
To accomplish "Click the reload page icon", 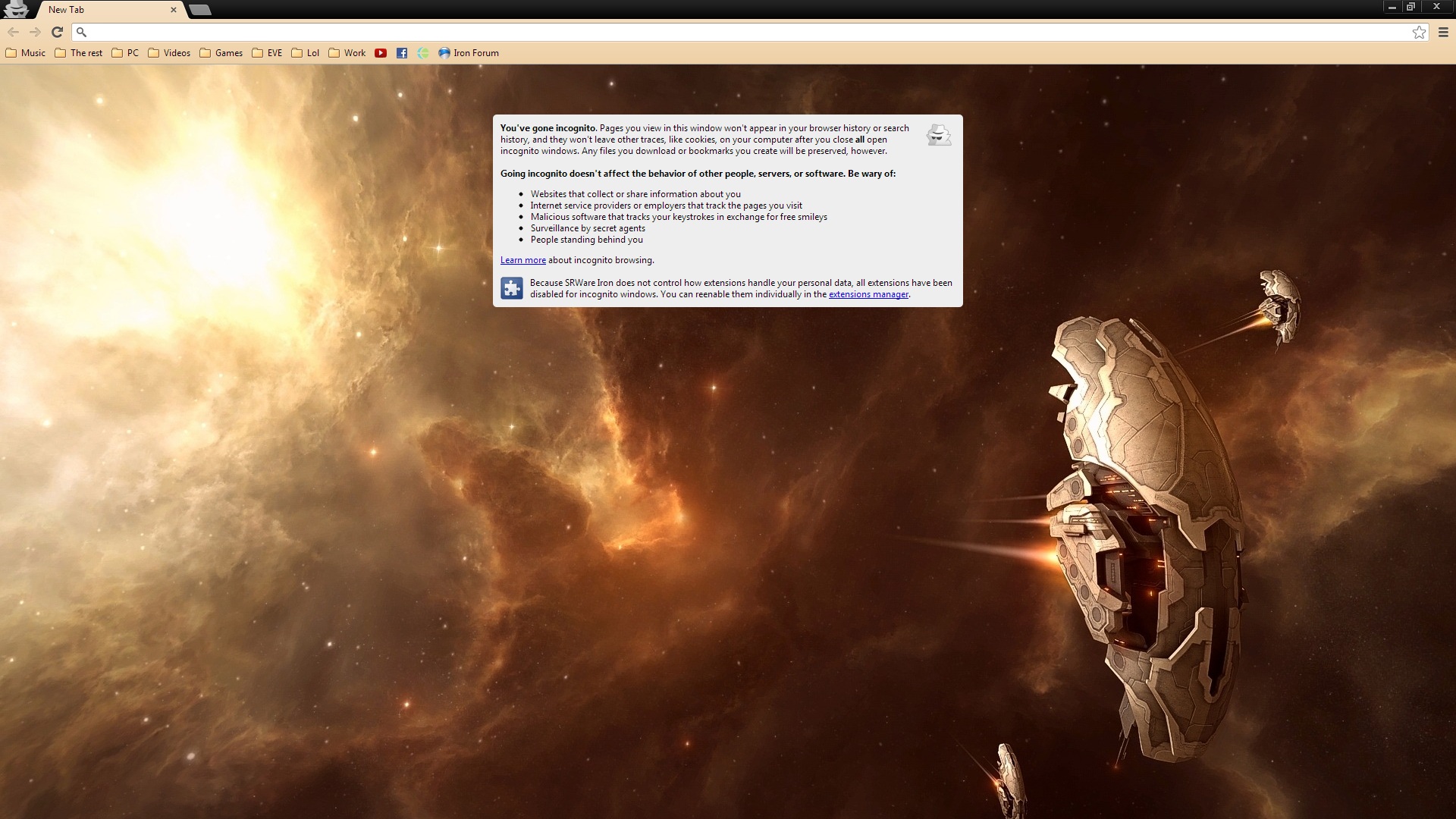I will point(57,32).
